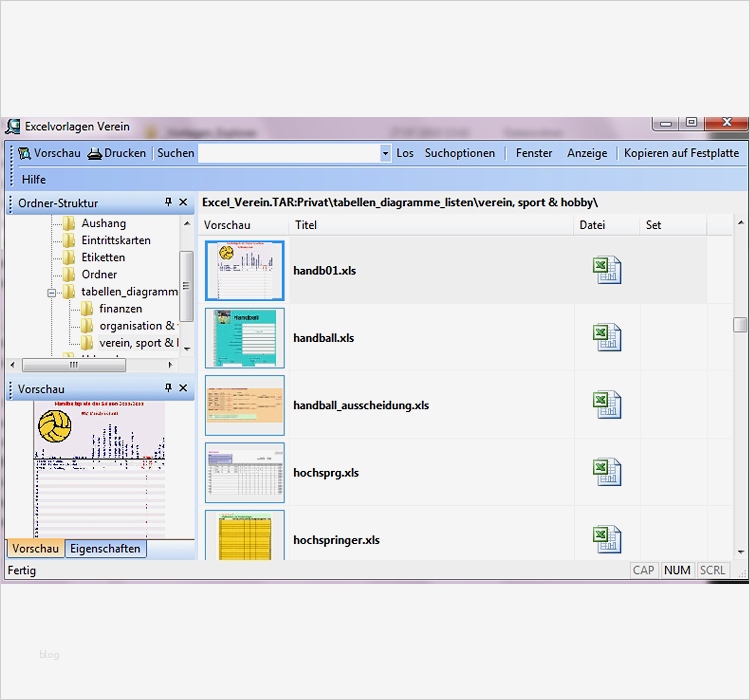
Task: Switch to the Eigenschaften tab
Action: pos(105,548)
